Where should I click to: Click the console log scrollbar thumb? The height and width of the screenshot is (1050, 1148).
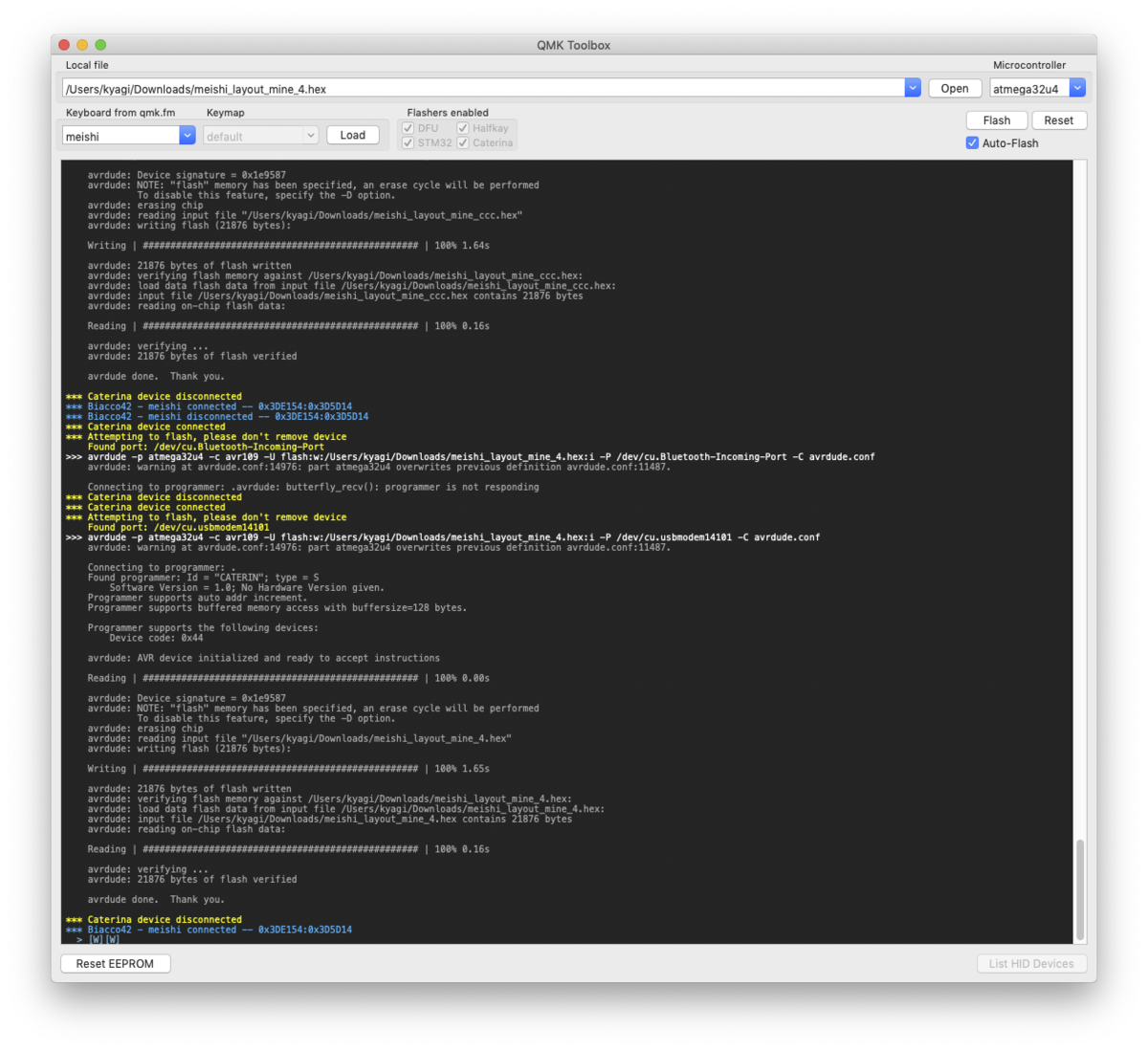click(1081, 889)
